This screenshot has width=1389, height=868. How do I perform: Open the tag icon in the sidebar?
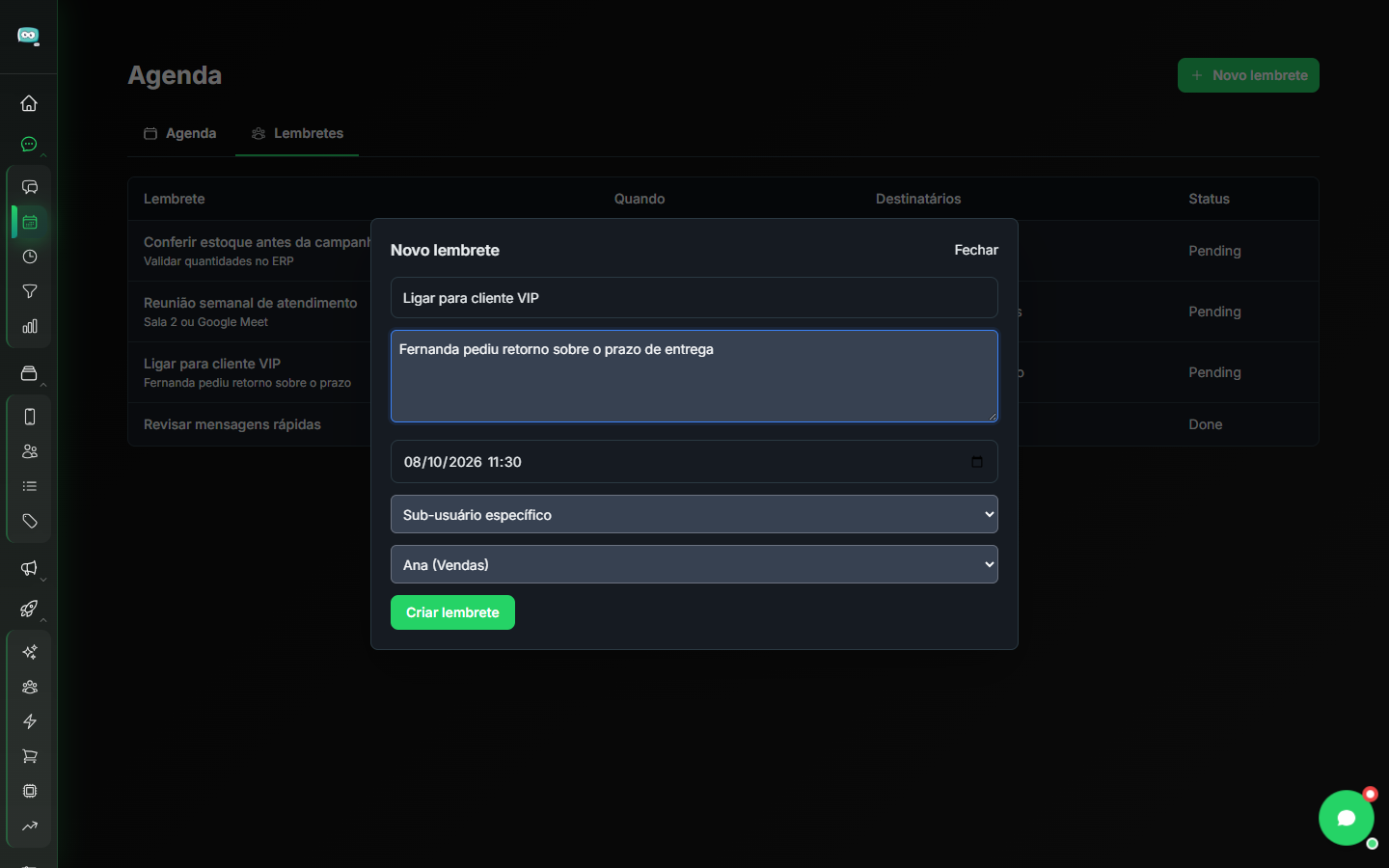(x=30, y=521)
